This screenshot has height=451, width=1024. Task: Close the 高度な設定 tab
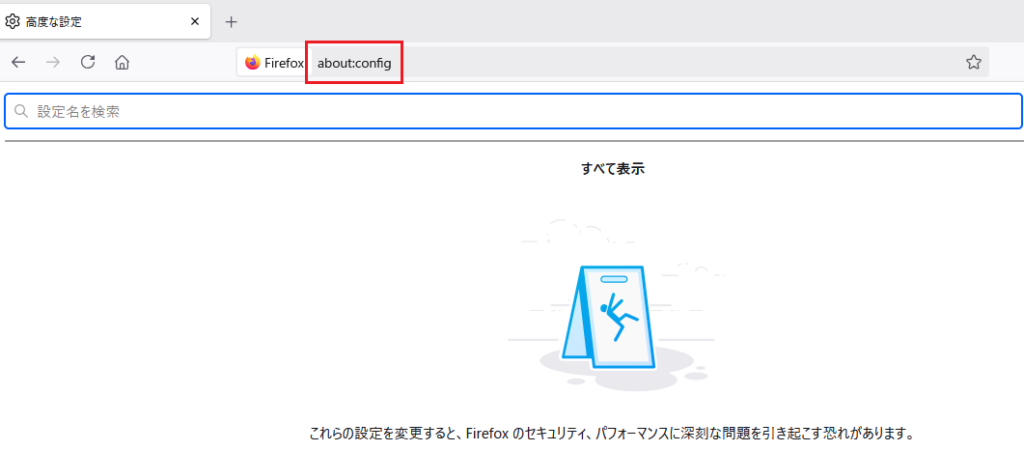(x=195, y=22)
